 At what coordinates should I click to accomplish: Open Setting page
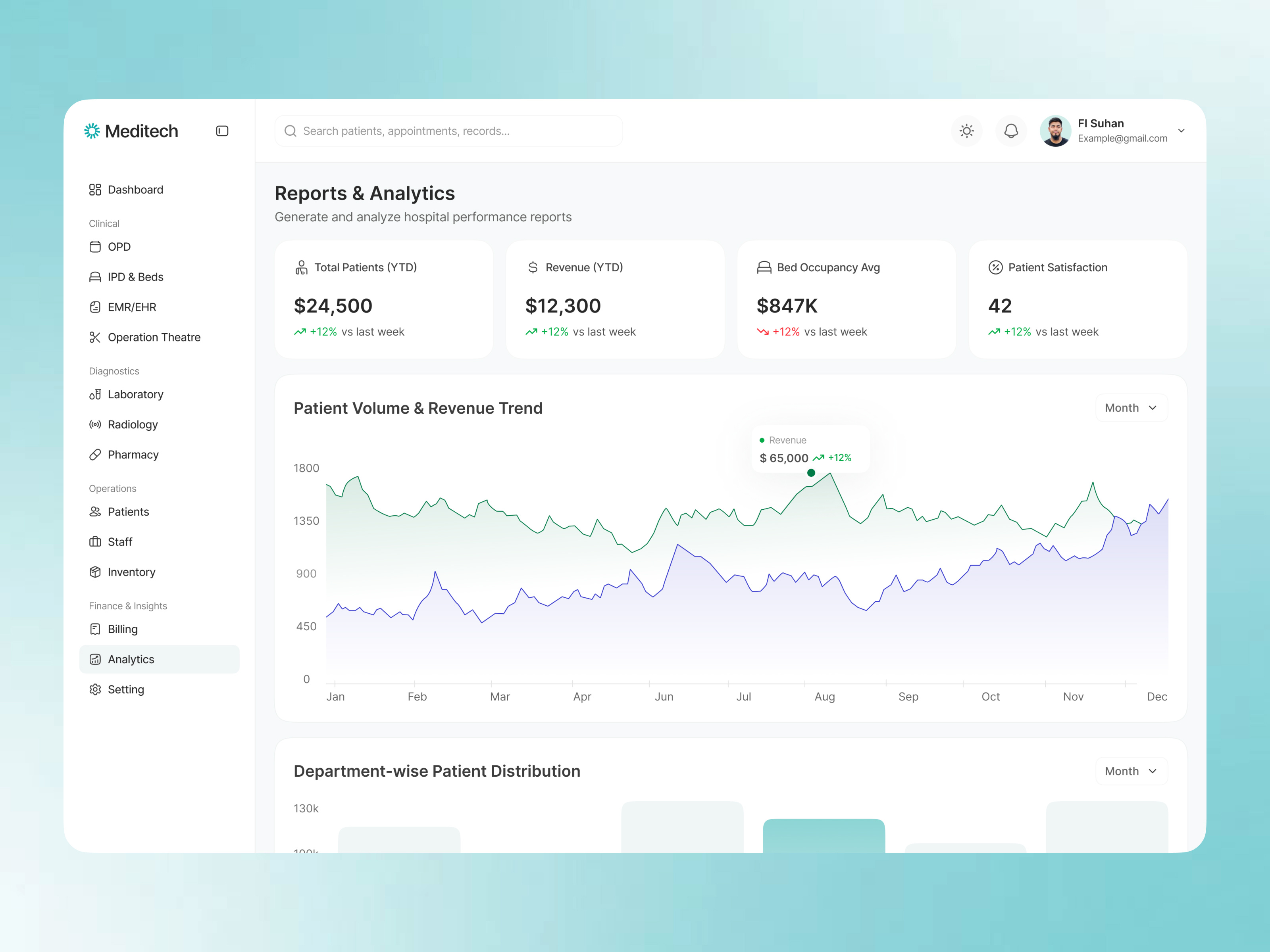pyautogui.click(x=160, y=689)
